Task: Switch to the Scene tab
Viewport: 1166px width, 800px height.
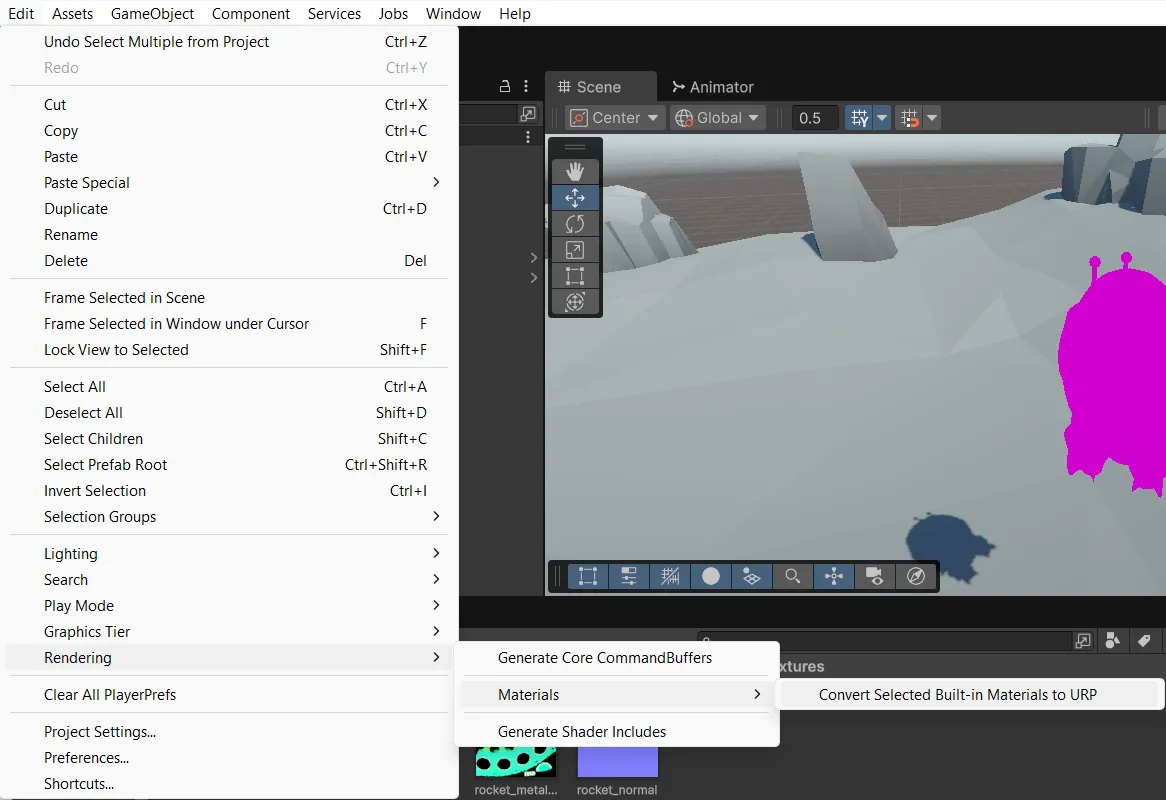Action: (x=600, y=87)
